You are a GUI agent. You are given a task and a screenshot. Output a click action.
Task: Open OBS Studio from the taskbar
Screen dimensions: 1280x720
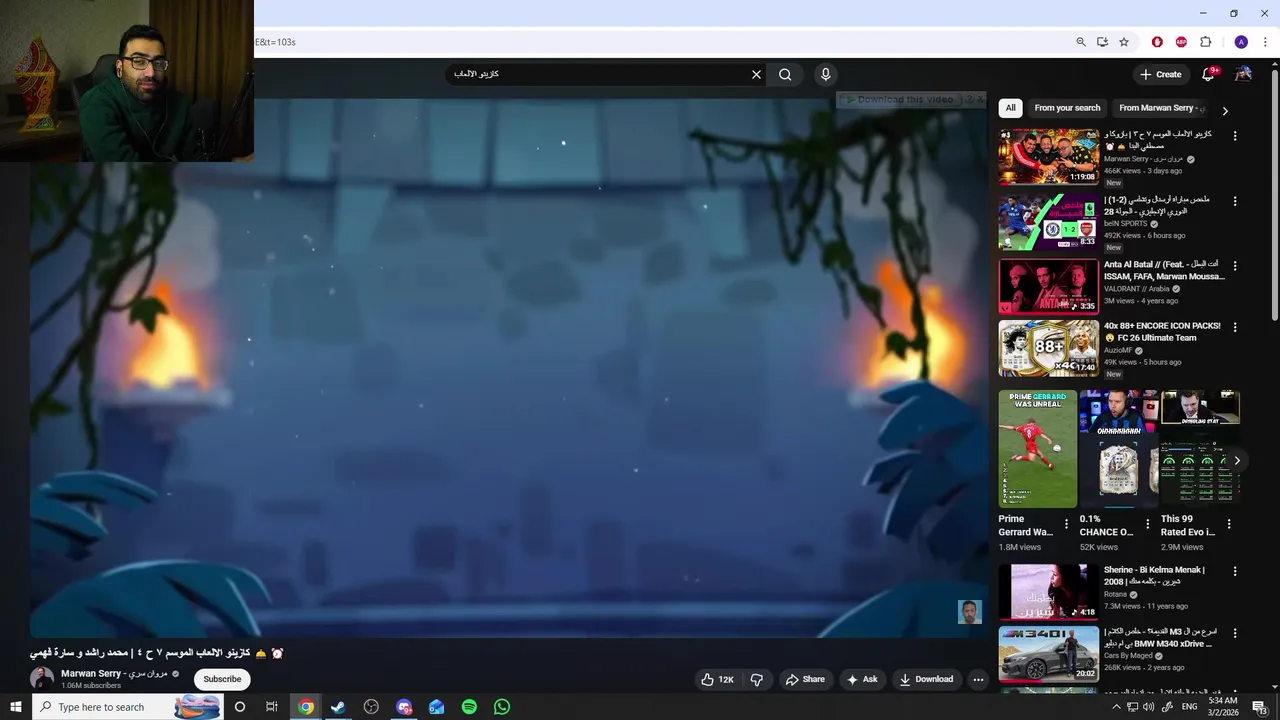[x=371, y=707]
